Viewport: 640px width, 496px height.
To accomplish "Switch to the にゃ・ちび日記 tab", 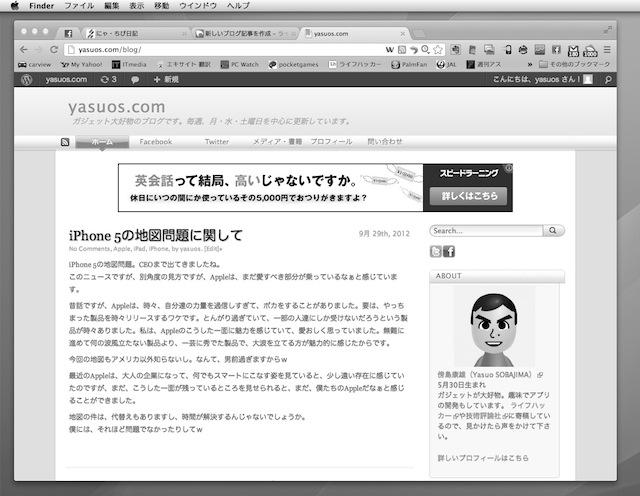I will pos(135,33).
